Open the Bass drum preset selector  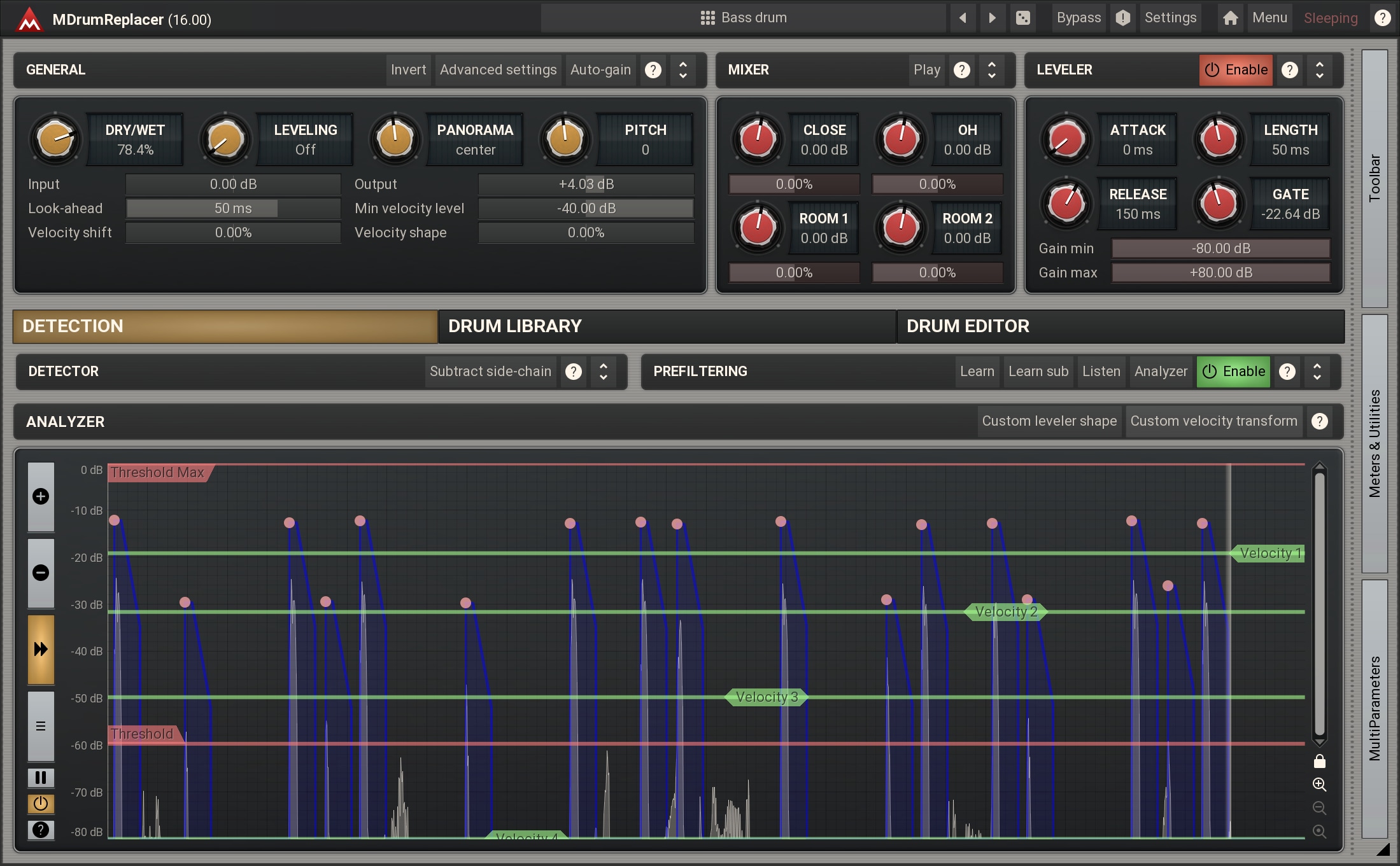(743, 18)
